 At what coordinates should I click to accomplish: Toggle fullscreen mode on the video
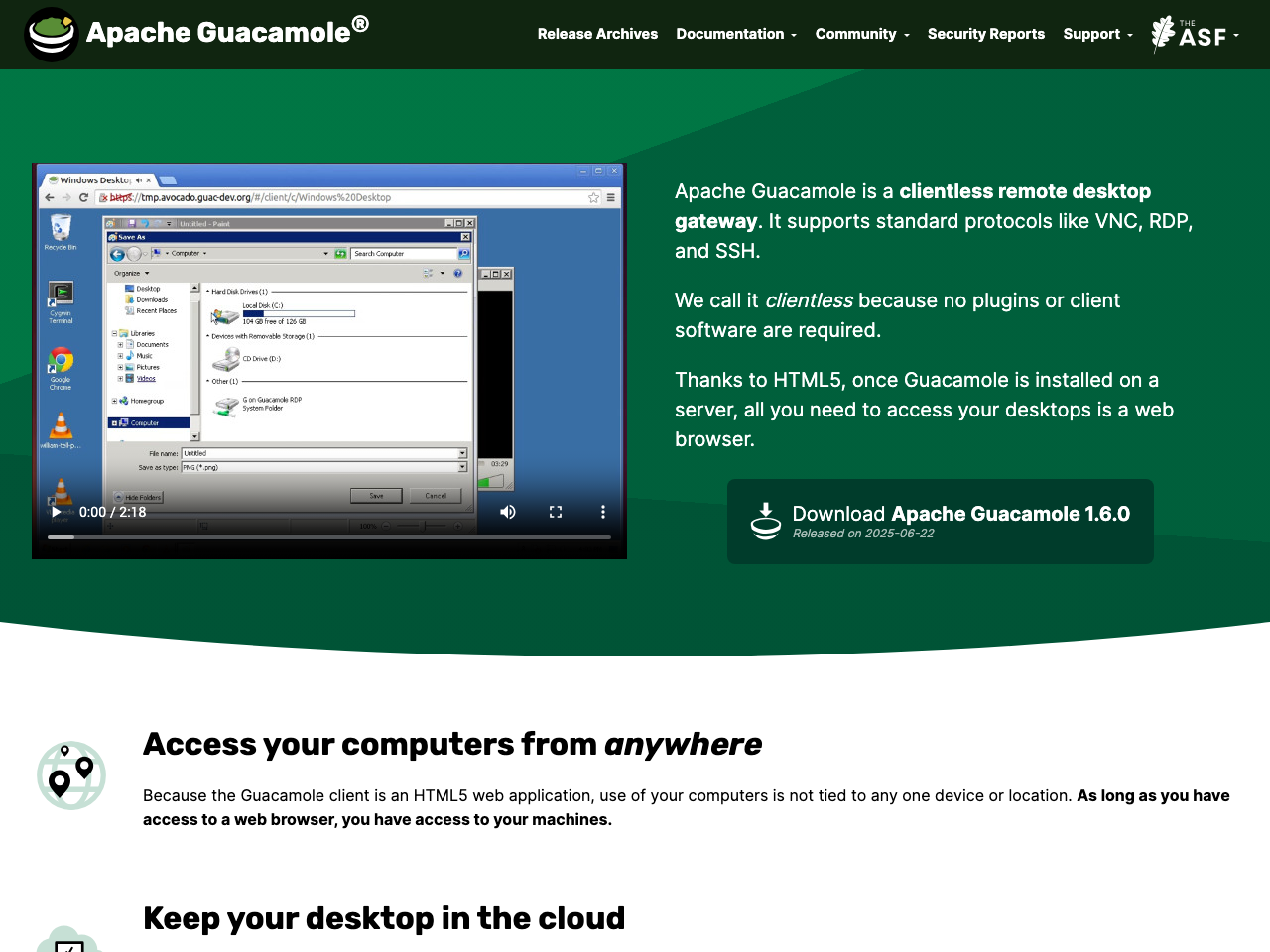pos(555,511)
